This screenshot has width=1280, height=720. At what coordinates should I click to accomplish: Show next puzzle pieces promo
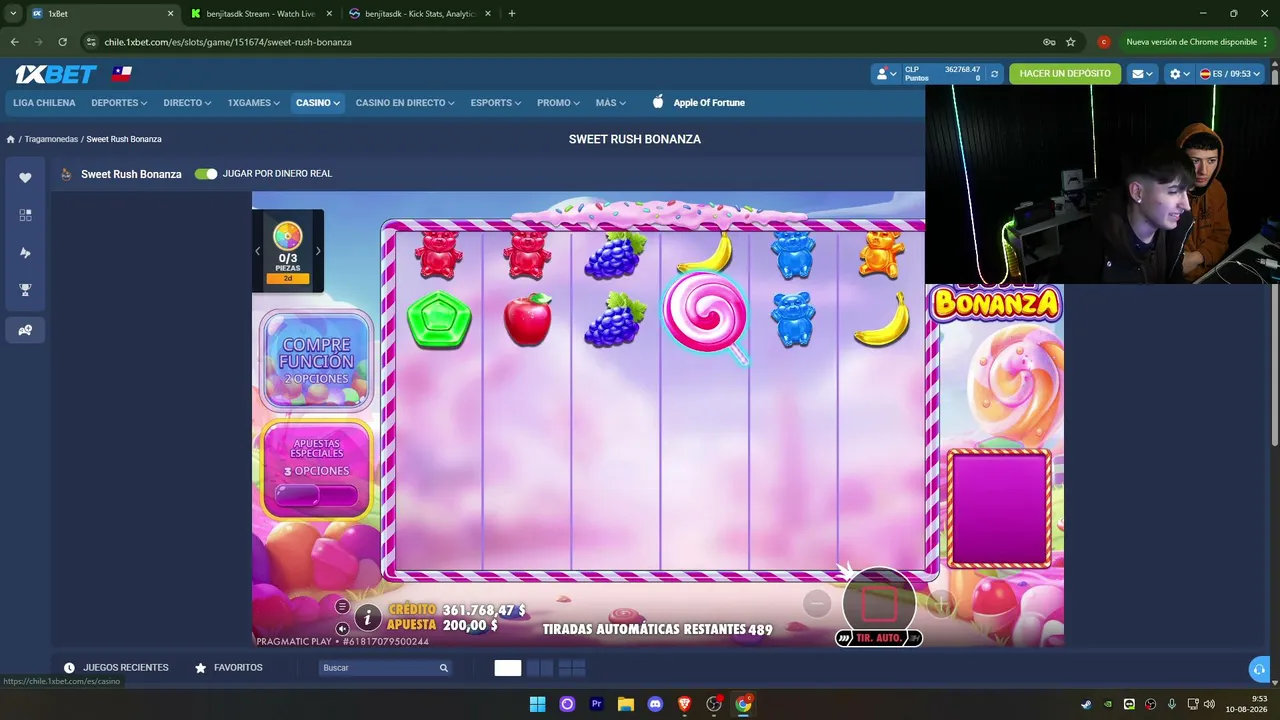click(x=318, y=251)
